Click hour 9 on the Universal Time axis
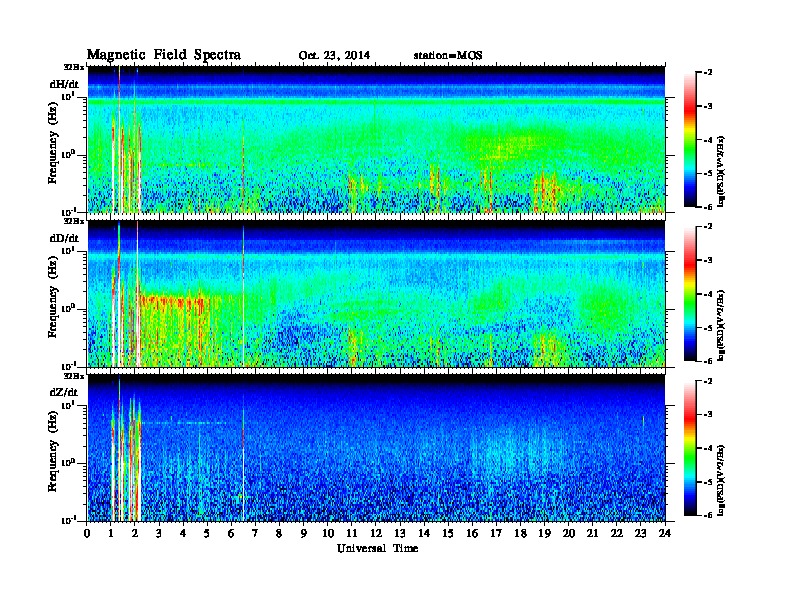This screenshot has height=612, width=792. click(304, 533)
